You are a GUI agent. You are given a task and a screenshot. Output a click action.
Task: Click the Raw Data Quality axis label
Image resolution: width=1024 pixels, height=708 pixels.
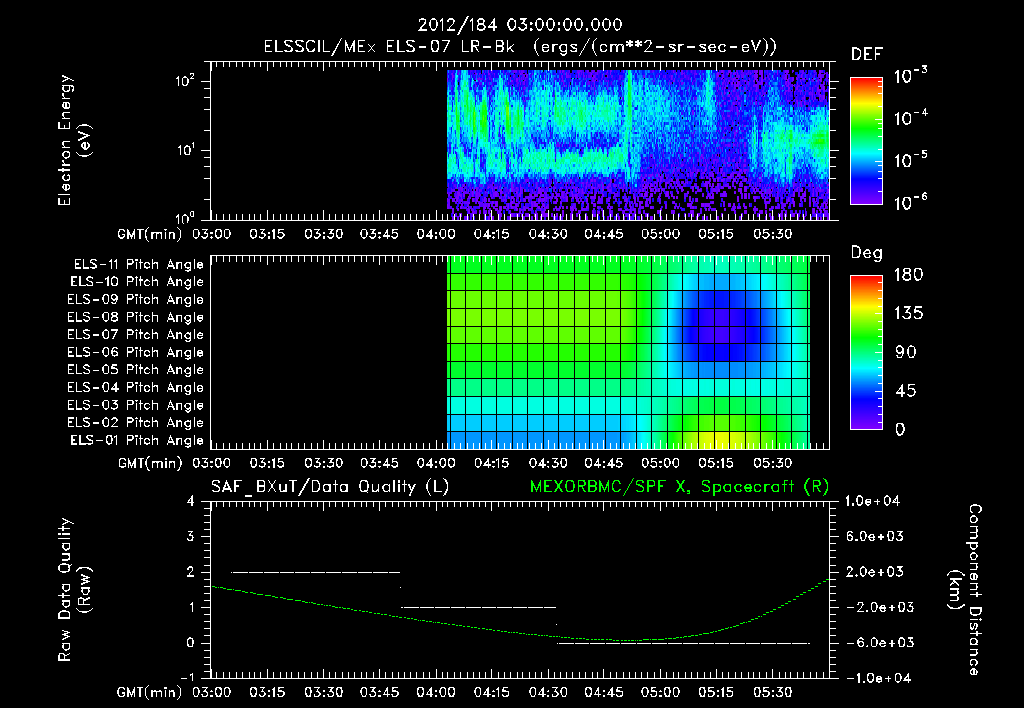[74, 590]
